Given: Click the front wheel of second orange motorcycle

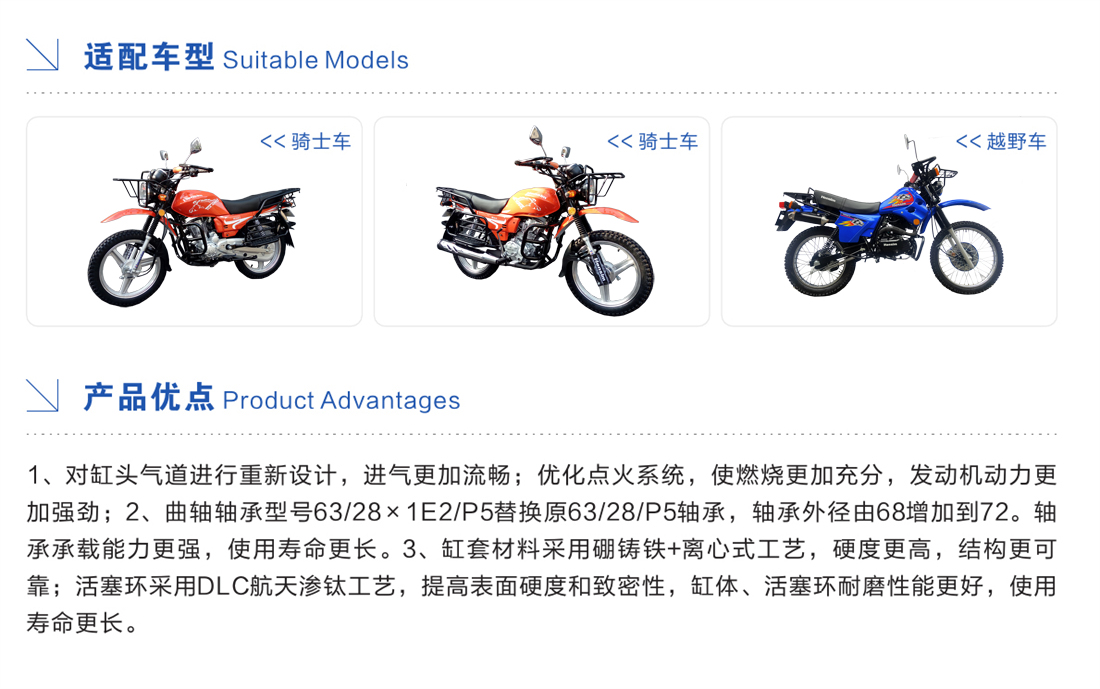Looking at the screenshot, I should click(x=608, y=273).
